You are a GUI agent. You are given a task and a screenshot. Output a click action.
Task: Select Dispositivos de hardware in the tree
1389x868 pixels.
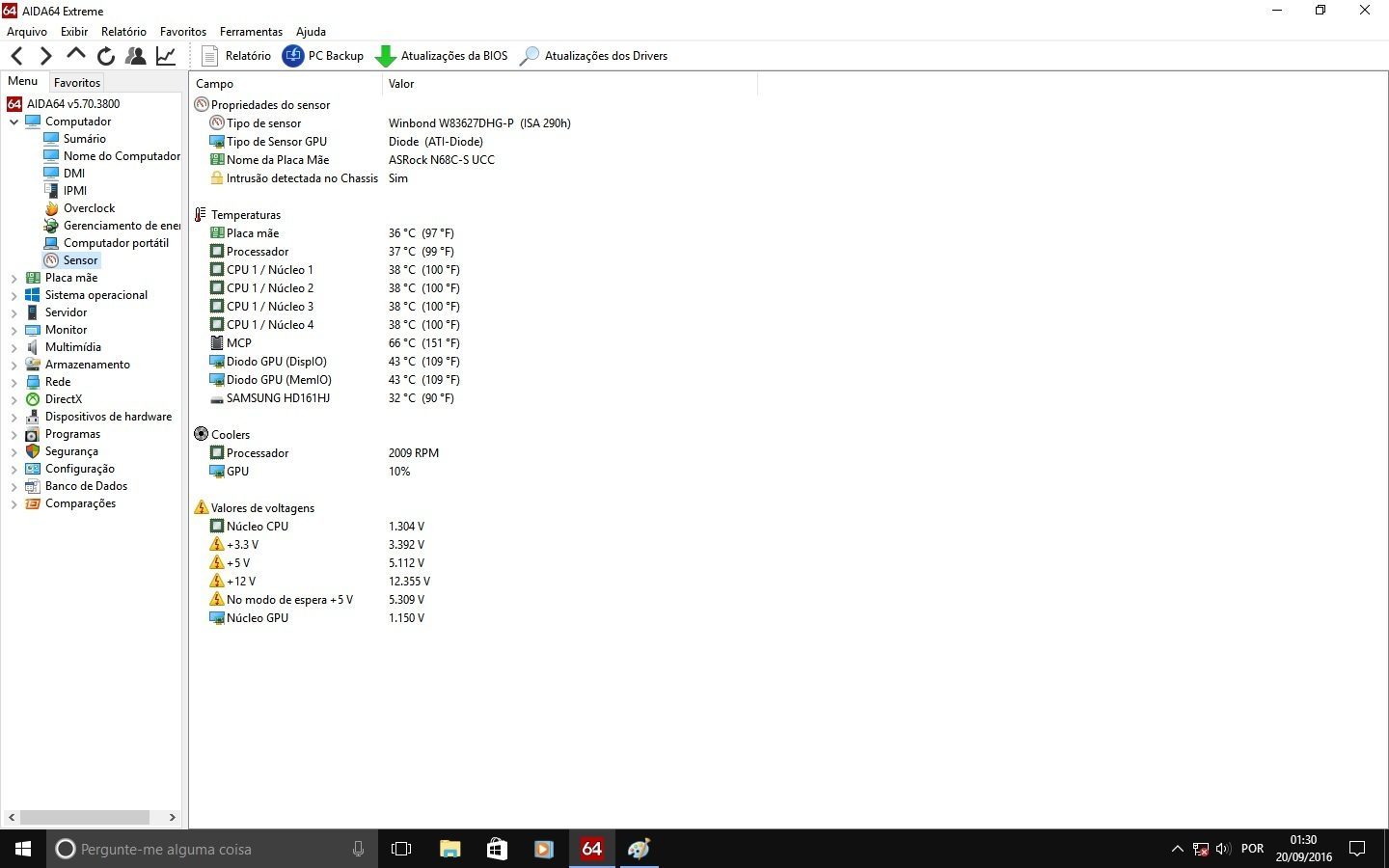click(108, 417)
